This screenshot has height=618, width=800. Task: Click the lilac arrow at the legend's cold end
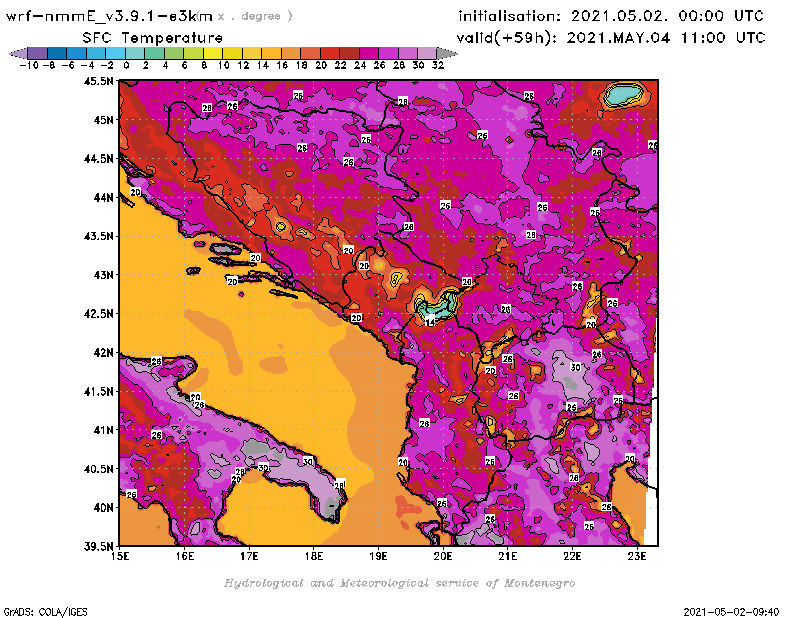pos(18,53)
